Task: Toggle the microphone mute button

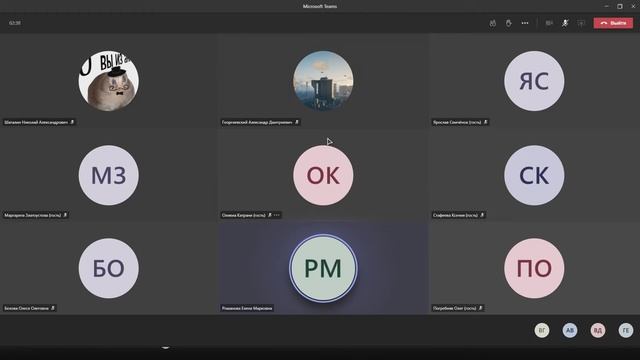Action: pyautogui.click(x=565, y=23)
